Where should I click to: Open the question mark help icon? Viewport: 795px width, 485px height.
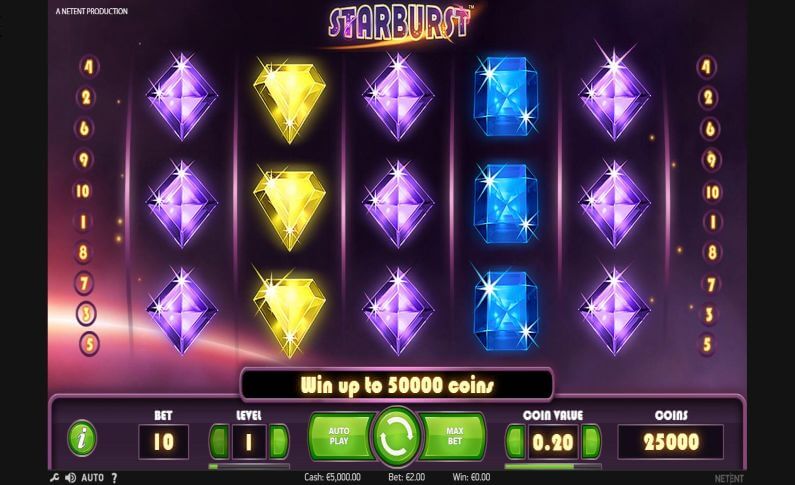pyautogui.click(x=114, y=477)
